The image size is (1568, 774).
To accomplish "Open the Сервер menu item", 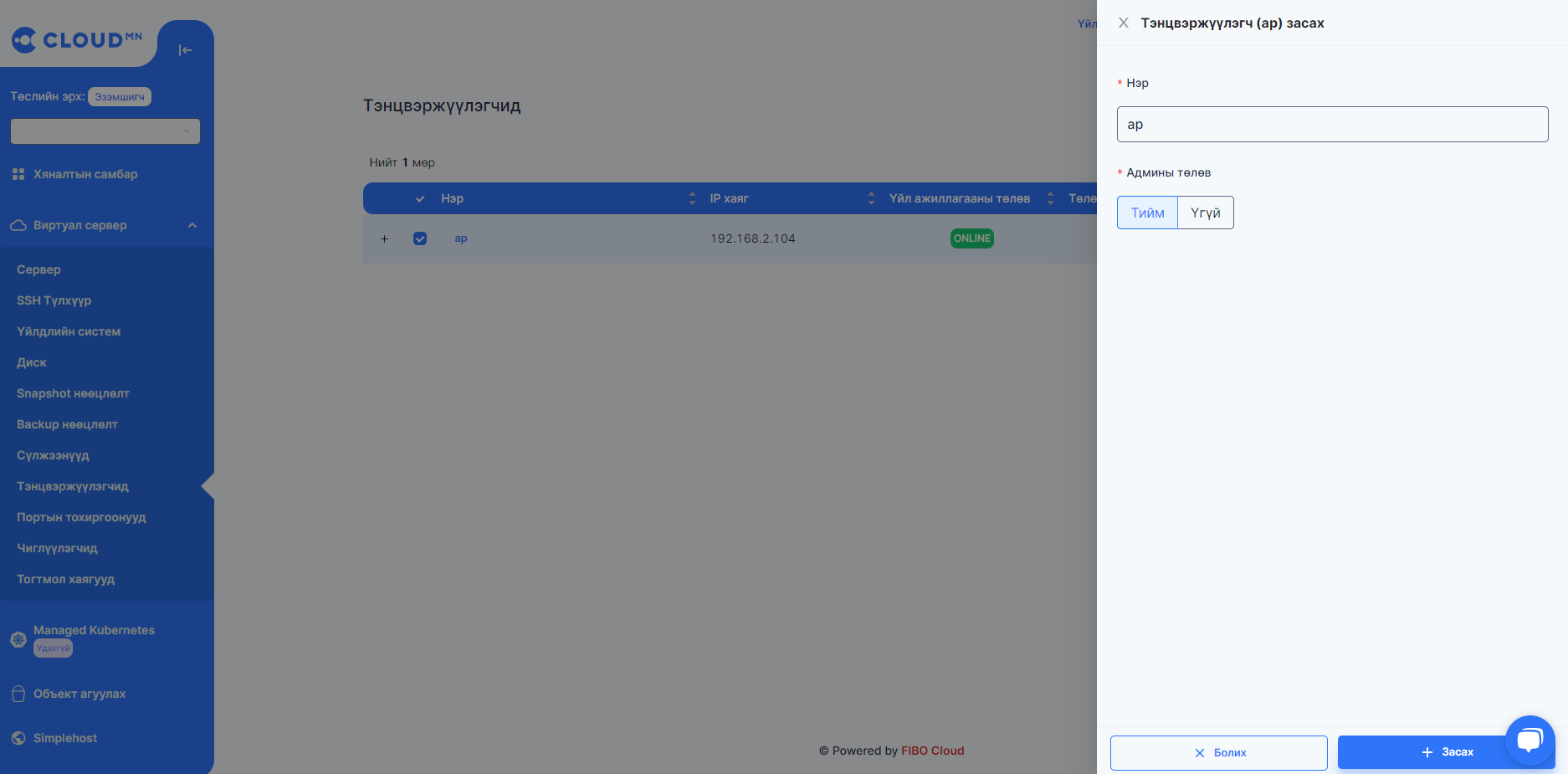I will tap(38, 269).
